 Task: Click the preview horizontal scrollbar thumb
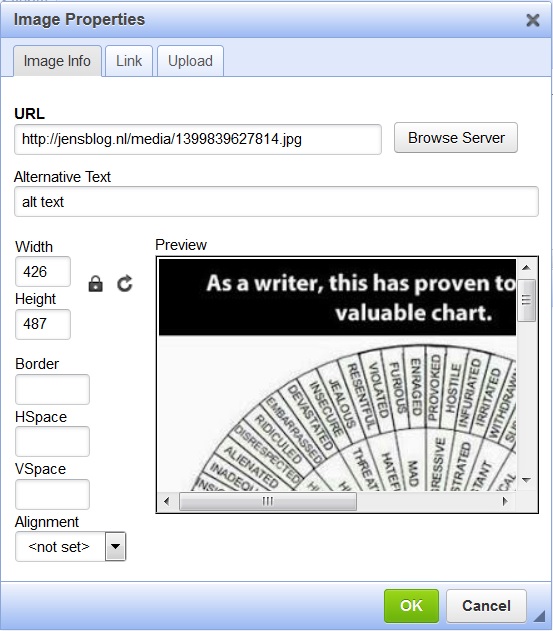click(x=268, y=501)
